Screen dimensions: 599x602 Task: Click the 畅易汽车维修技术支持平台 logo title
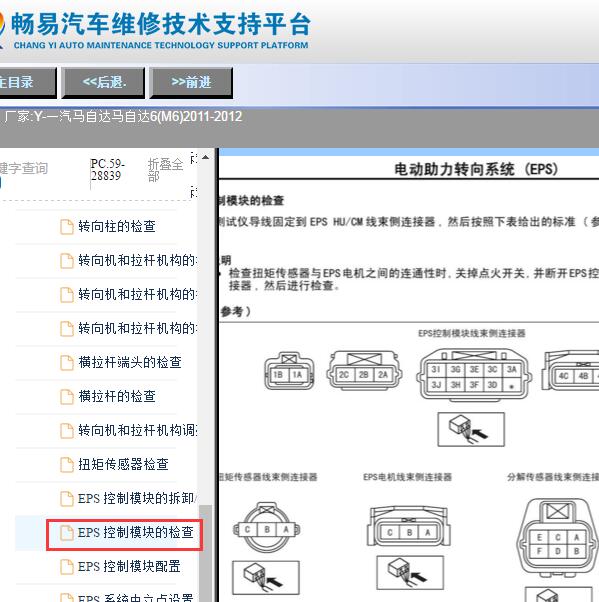coord(161,24)
